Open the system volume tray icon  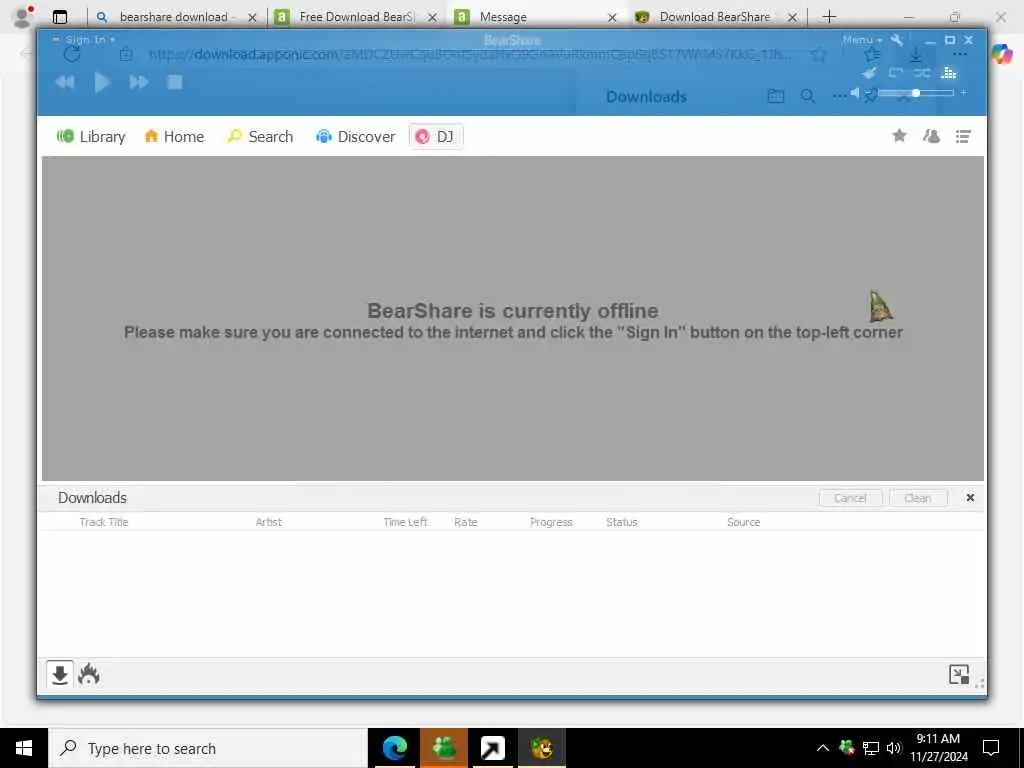893,748
